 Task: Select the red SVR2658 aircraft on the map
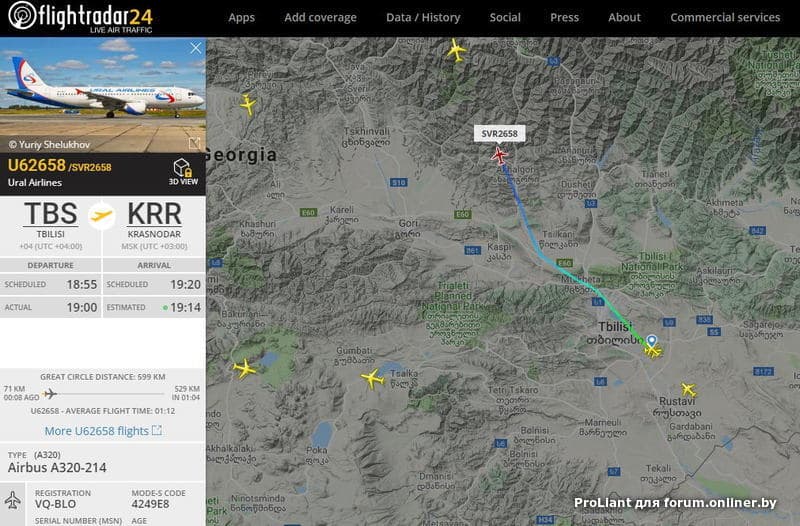pyautogui.click(x=499, y=155)
